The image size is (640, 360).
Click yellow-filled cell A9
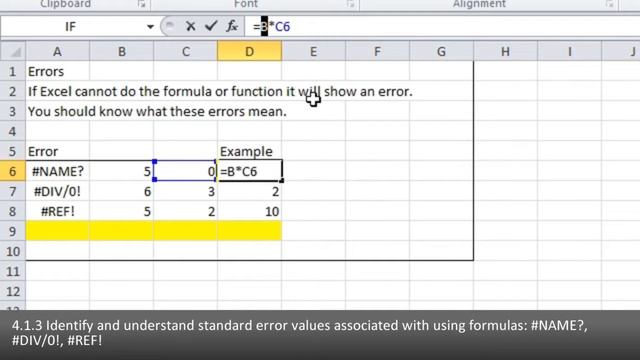coord(58,231)
